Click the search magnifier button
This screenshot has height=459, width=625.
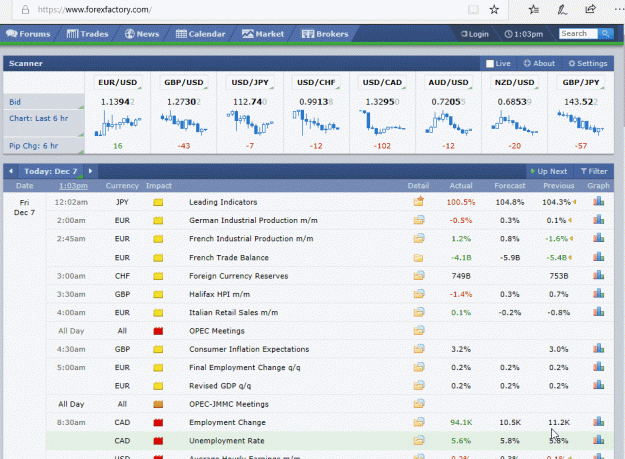click(605, 33)
